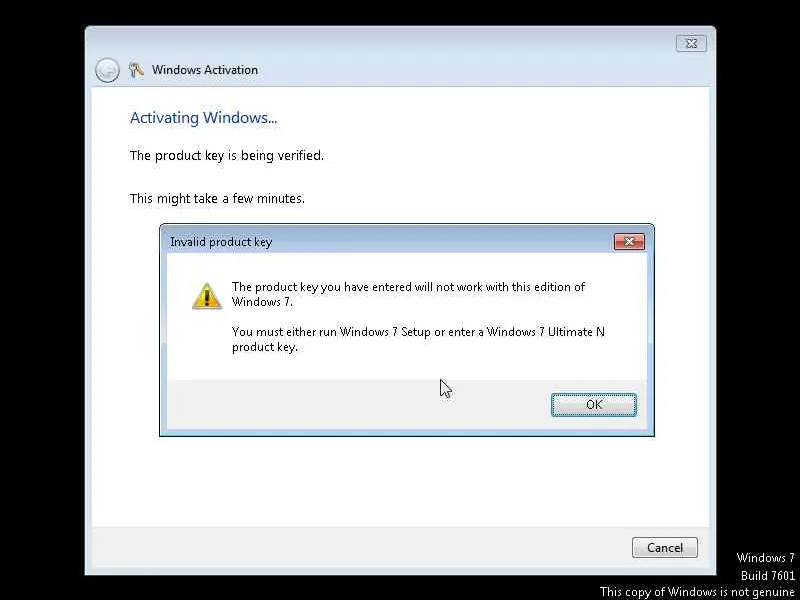Cancel the Windows activation process

[x=665, y=547]
